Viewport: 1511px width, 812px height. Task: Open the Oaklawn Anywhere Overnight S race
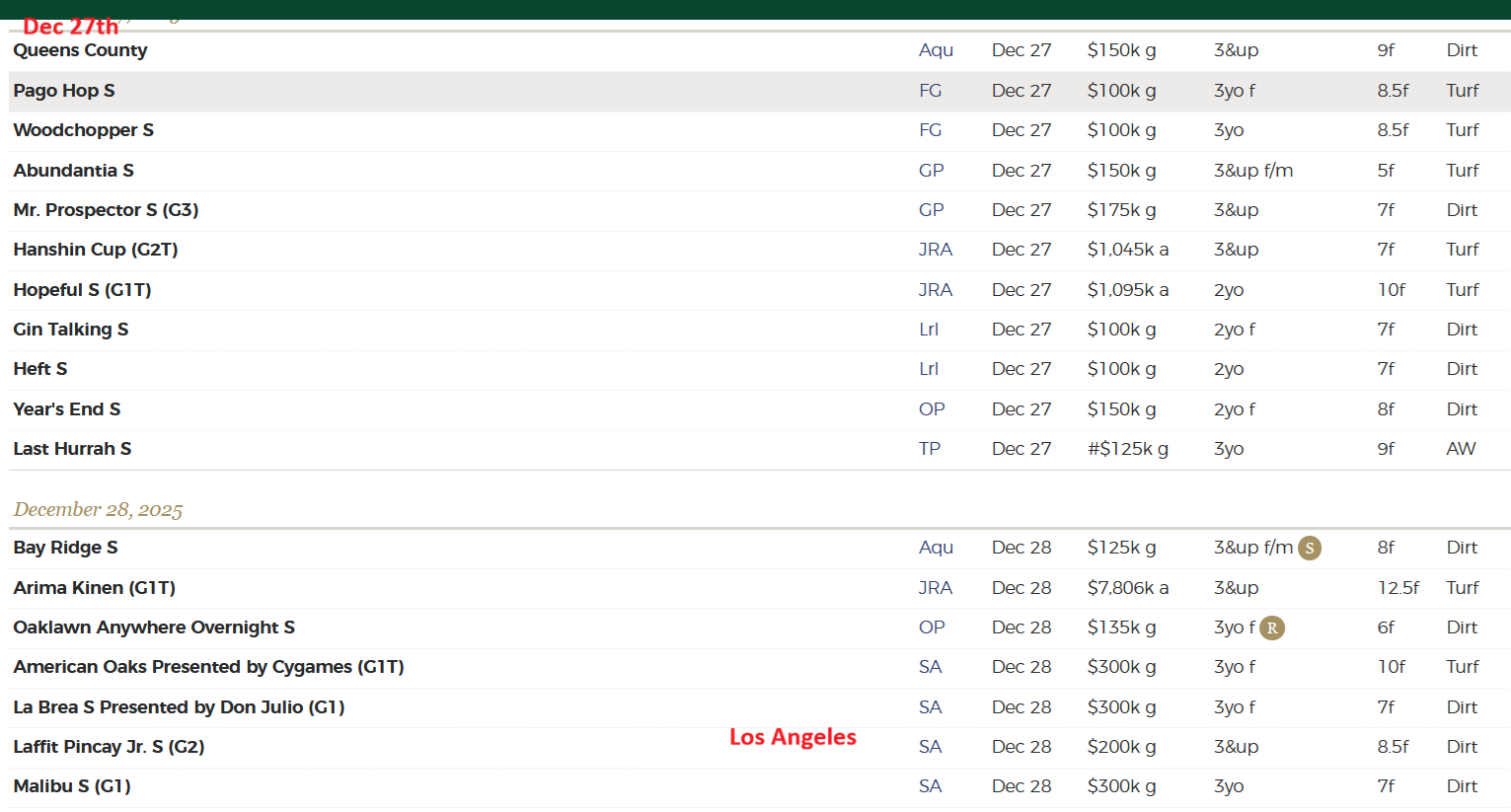point(154,627)
